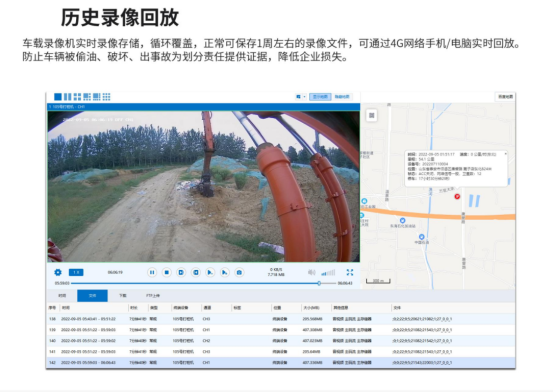Stop the recorded video playback

166,272
